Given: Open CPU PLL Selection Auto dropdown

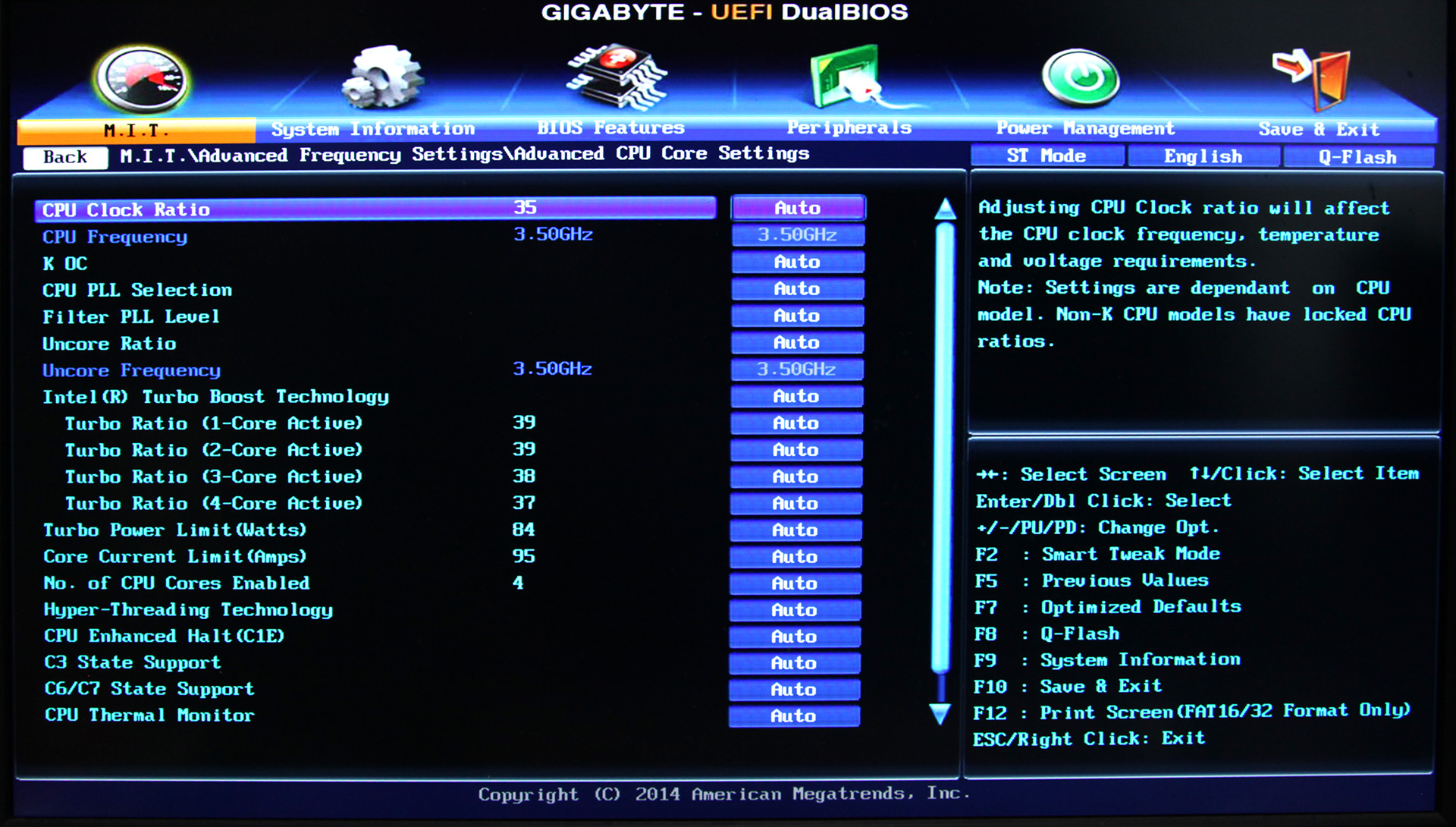Looking at the screenshot, I should coord(797,289).
